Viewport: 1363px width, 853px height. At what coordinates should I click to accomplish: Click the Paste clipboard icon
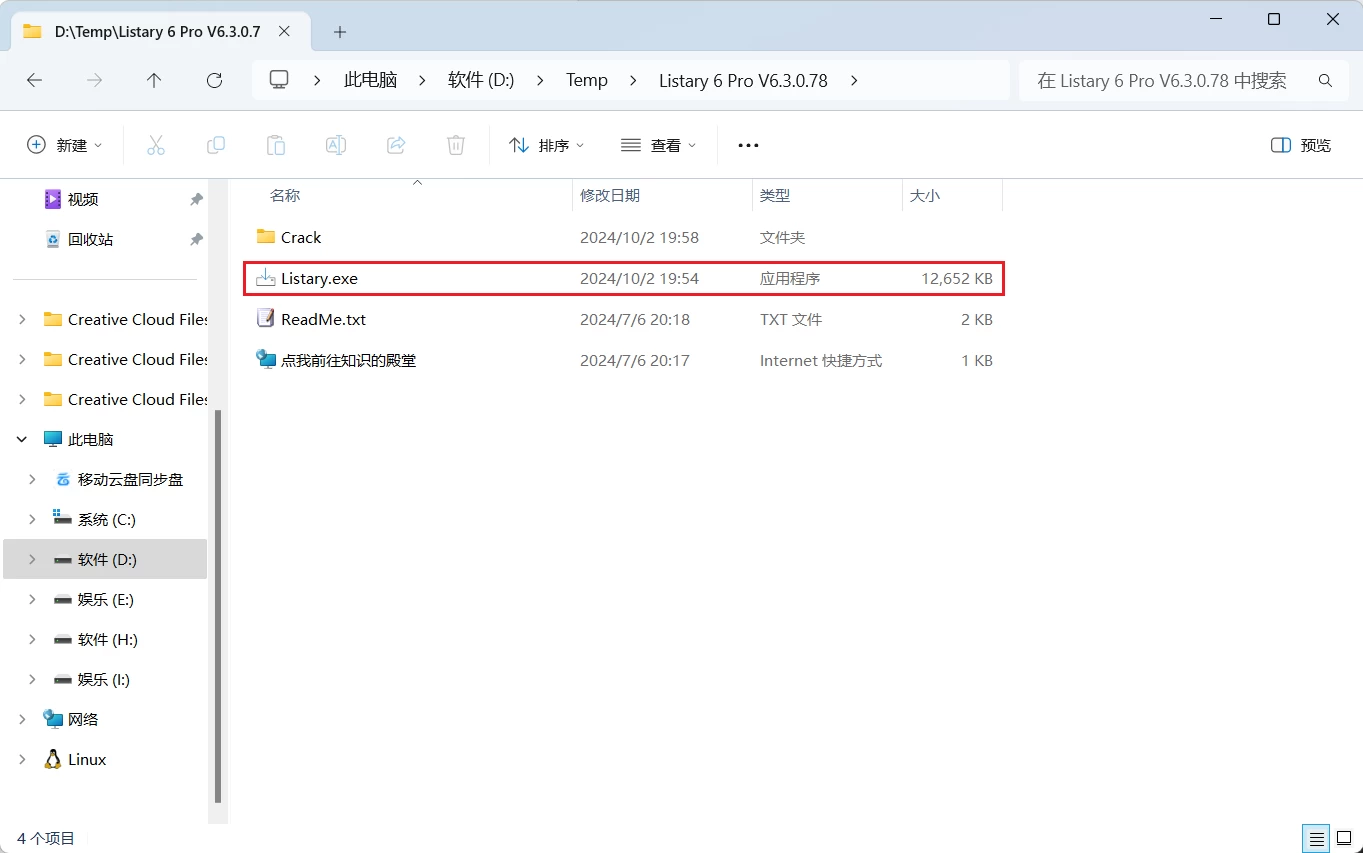[276, 145]
